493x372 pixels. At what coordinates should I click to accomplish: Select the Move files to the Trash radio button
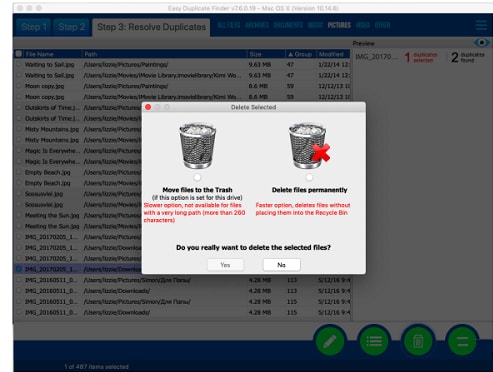pyautogui.click(x=197, y=177)
